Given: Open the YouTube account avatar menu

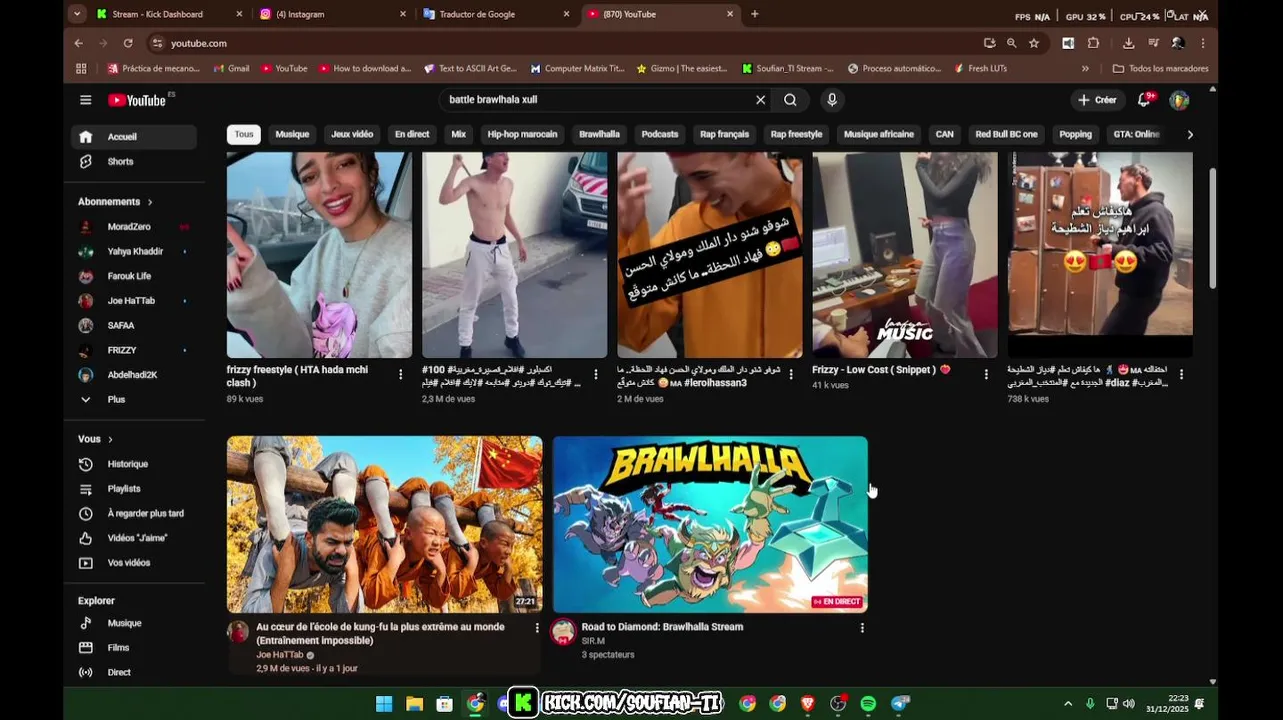Looking at the screenshot, I should (x=1179, y=100).
